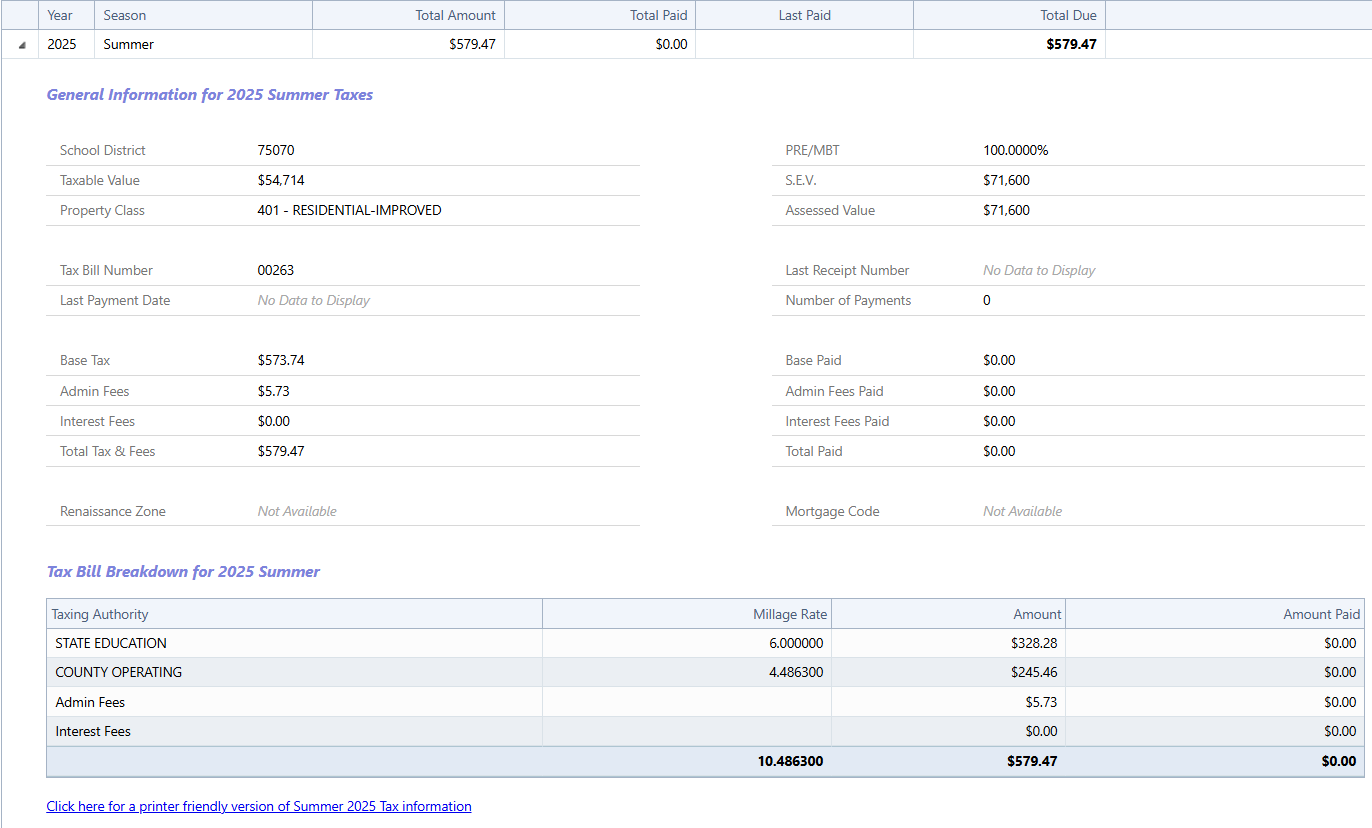
Task: Sort by the Season column header
Action: click(x=125, y=15)
